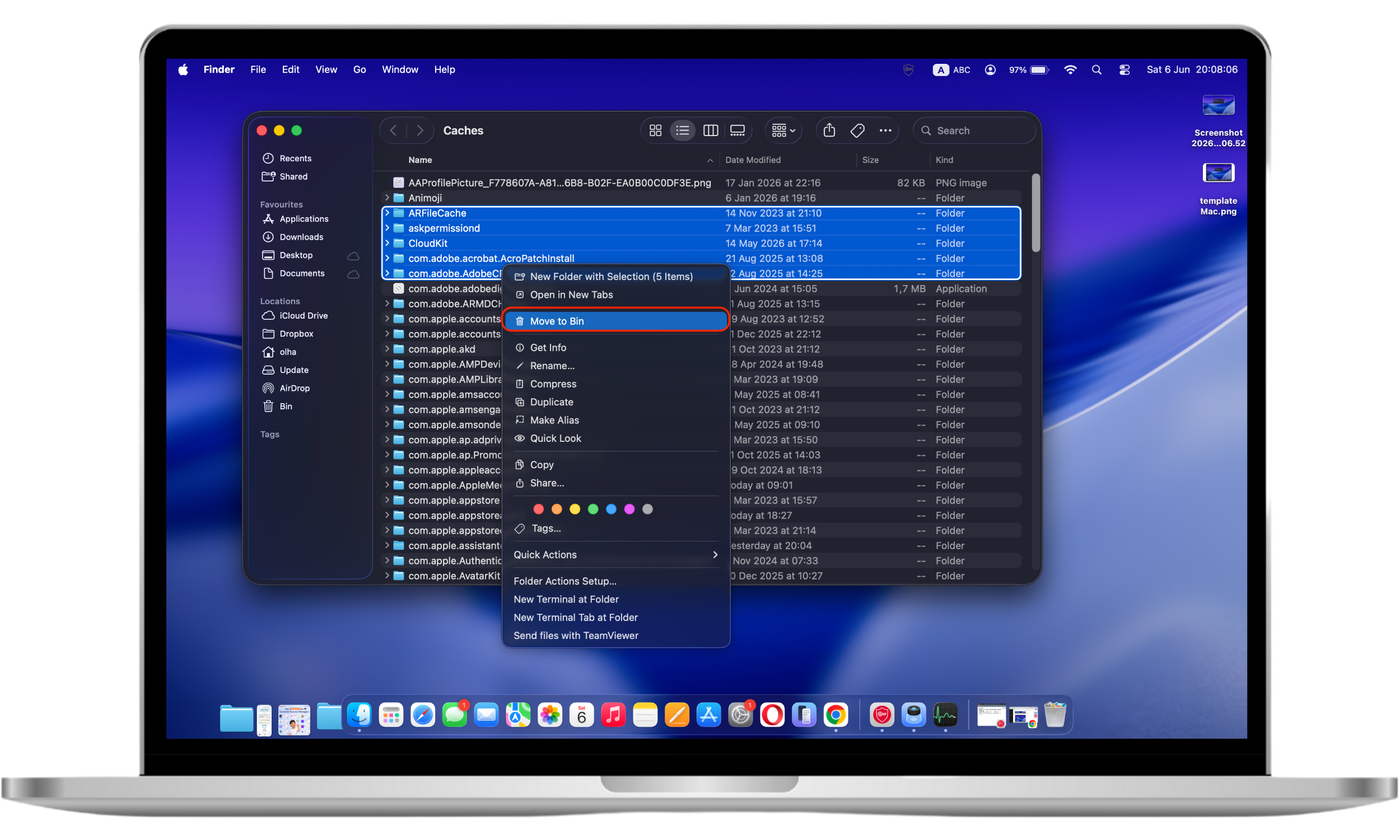Open Safari from the Dock
1400x840 pixels.
pyautogui.click(x=423, y=715)
